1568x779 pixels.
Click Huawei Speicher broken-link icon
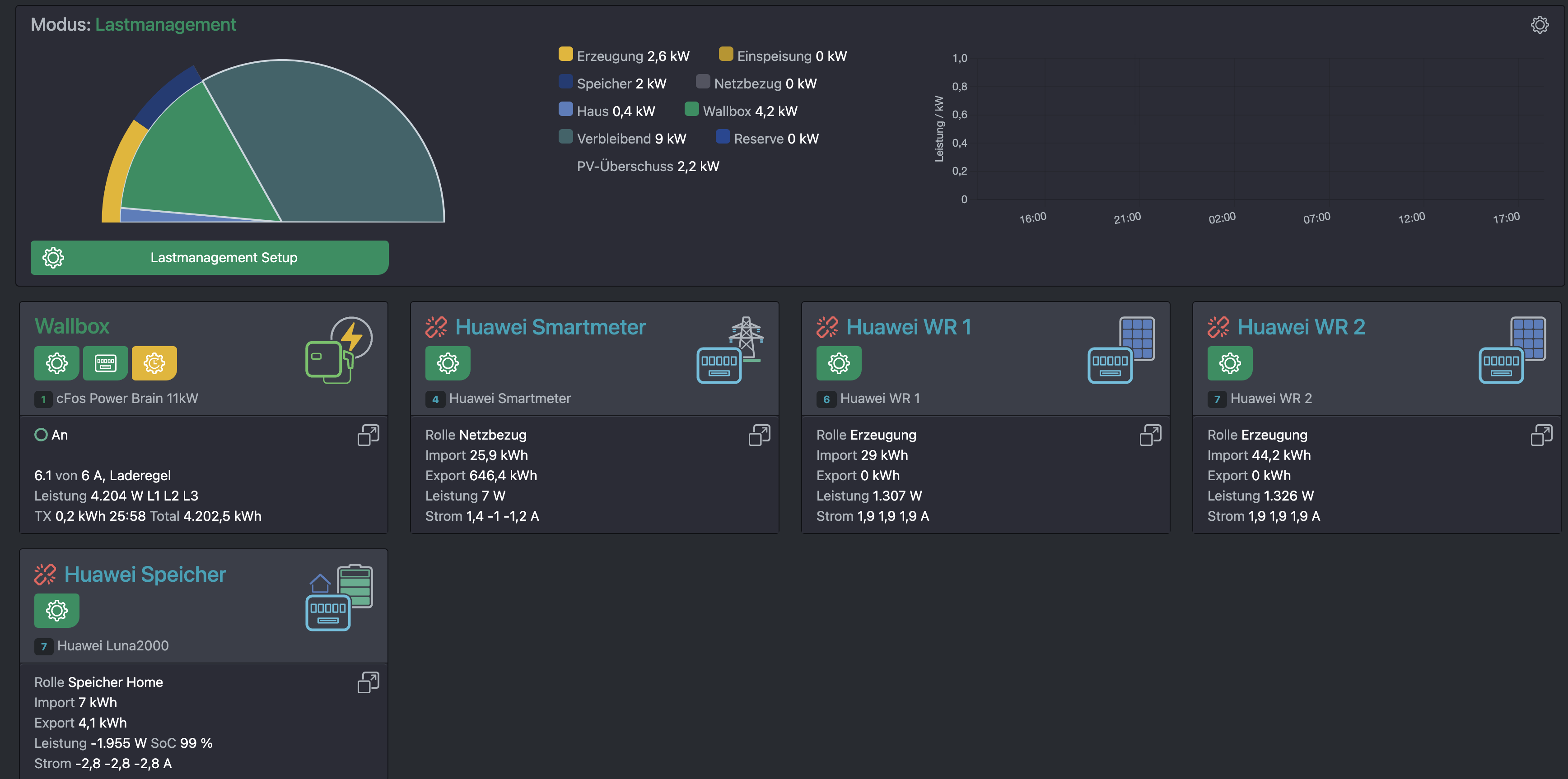45,575
